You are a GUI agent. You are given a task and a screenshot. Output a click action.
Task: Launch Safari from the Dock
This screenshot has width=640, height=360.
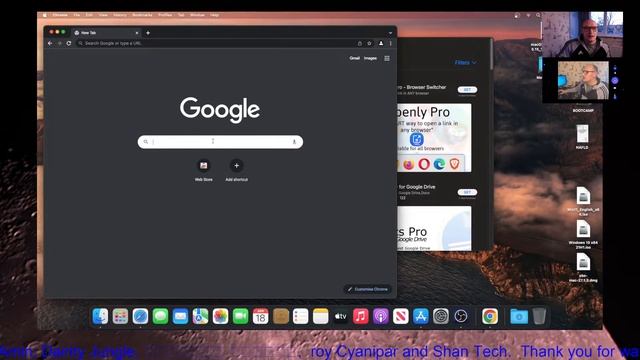coord(140,316)
